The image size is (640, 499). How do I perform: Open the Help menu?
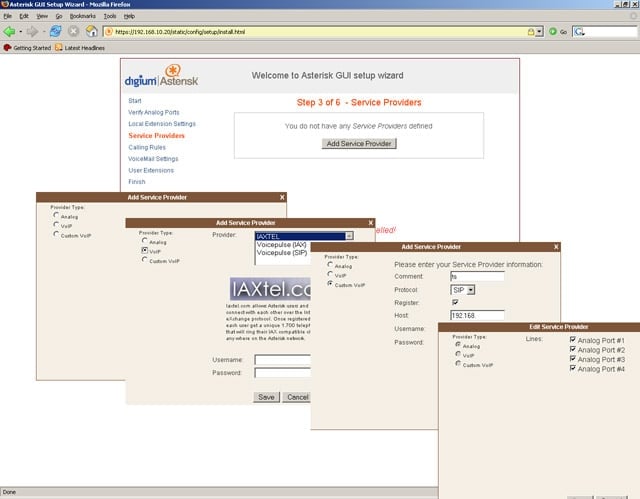point(129,16)
